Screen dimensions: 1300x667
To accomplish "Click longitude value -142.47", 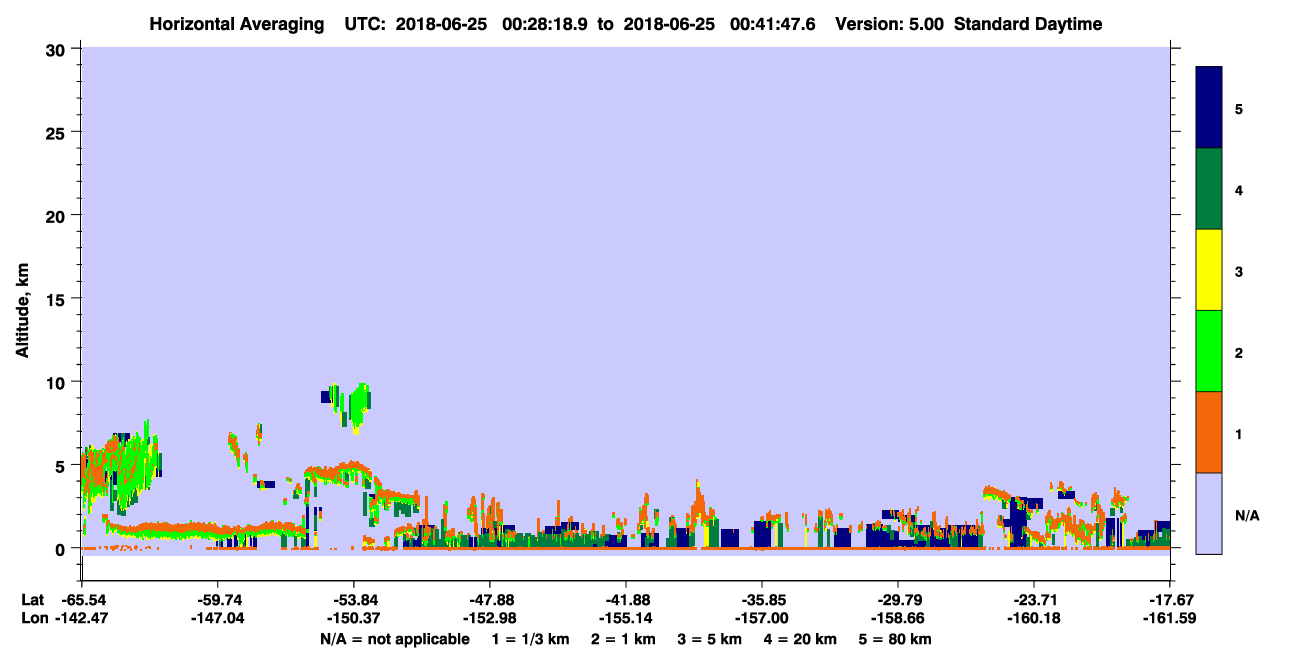I will coord(83,618).
